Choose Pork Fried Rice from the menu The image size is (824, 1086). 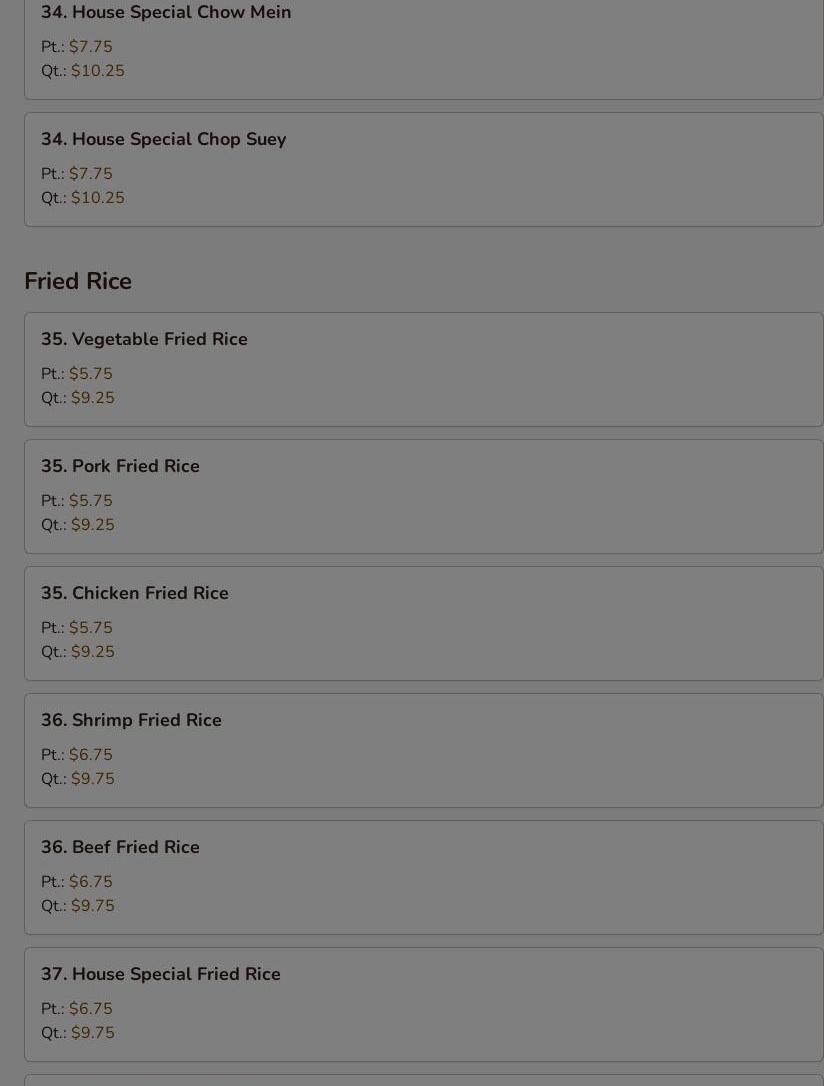(120, 466)
